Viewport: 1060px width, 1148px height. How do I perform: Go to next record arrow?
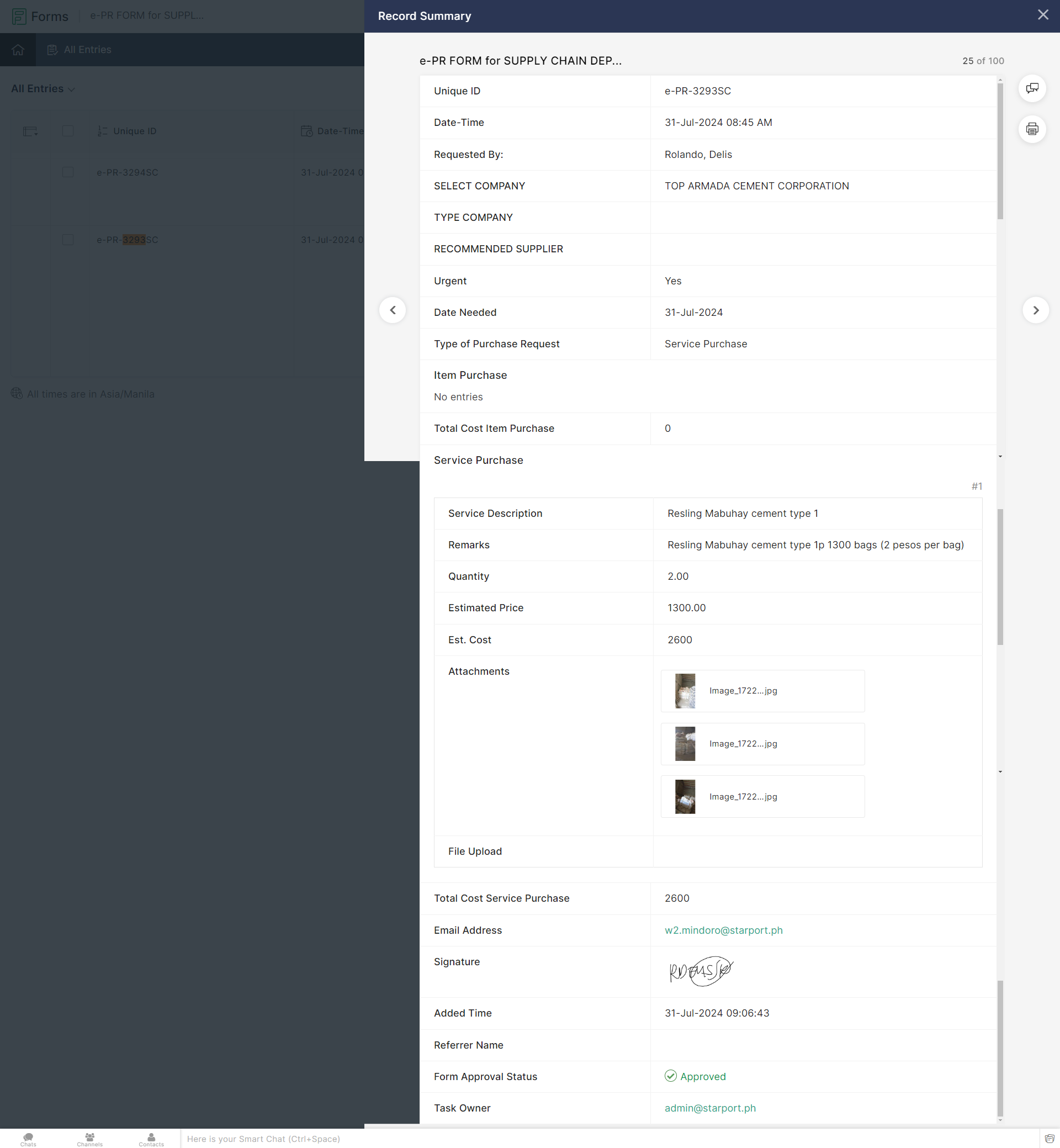click(1035, 310)
